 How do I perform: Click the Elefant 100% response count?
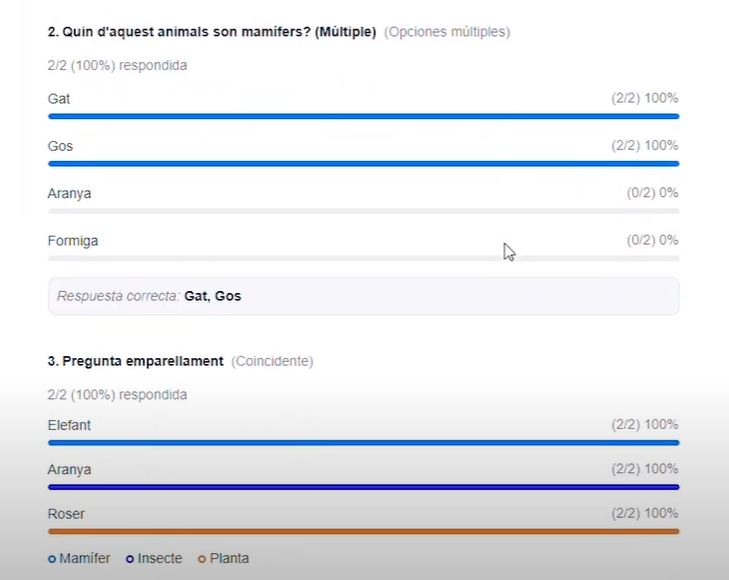click(x=645, y=425)
